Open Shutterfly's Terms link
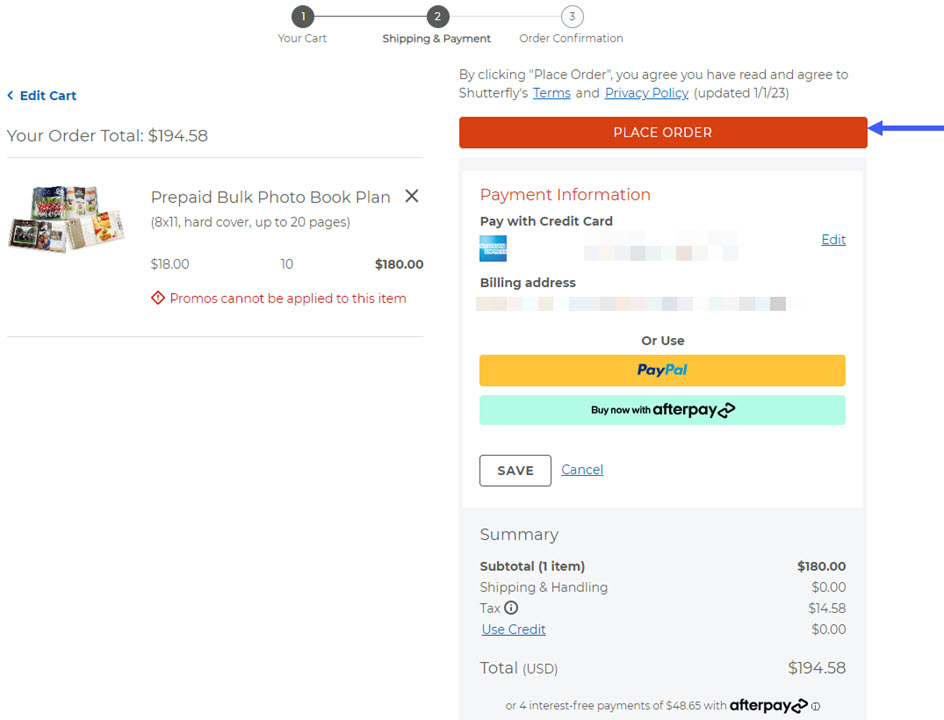The image size is (944, 720). [x=551, y=93]
